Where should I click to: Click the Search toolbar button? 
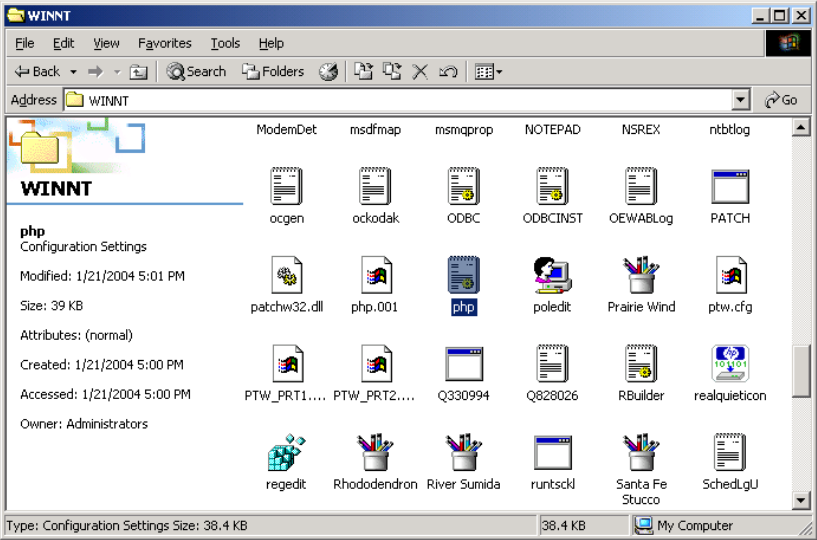(196, 72)
